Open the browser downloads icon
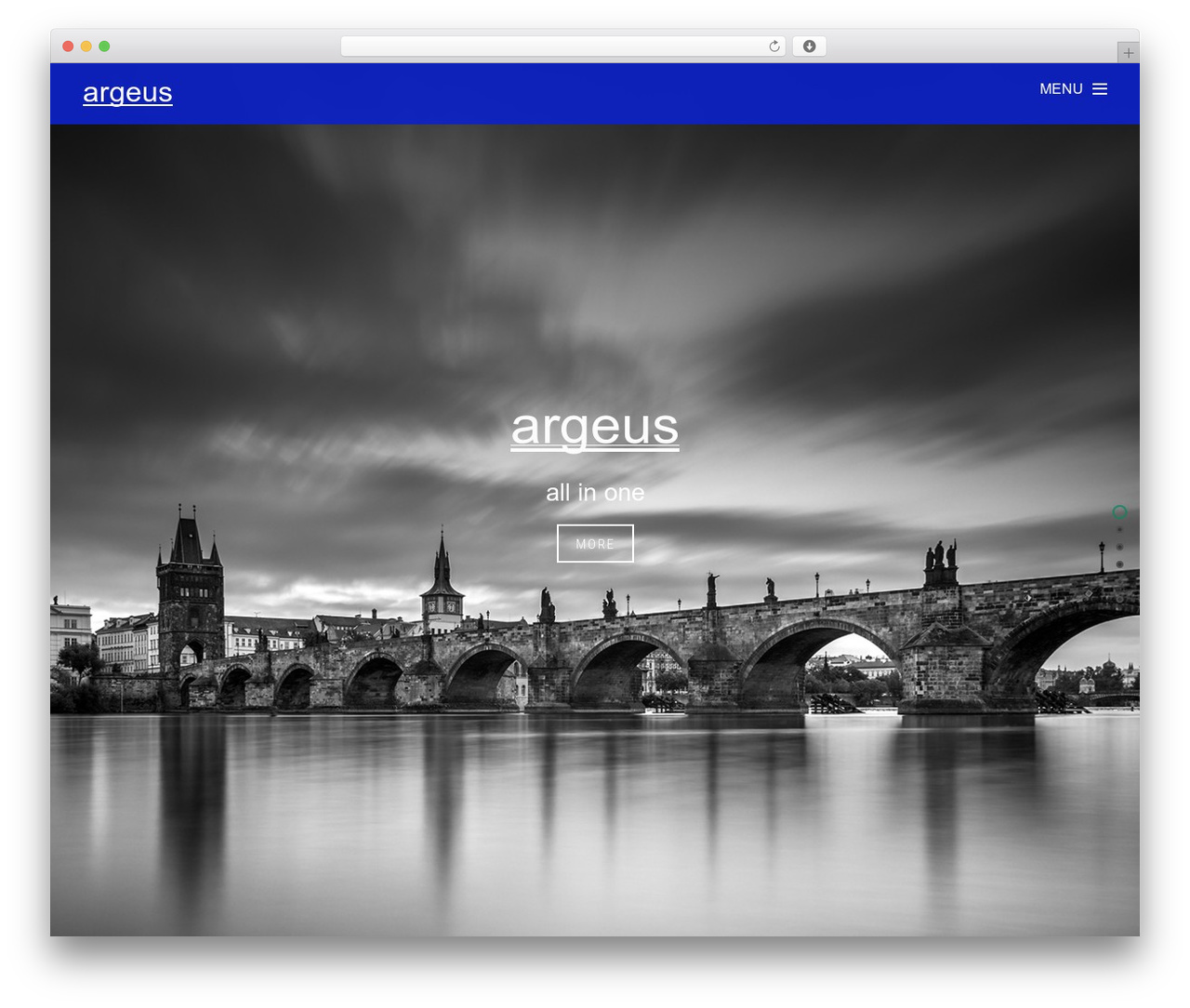This screenshot has height=1008, width=1190. [810, 46]
